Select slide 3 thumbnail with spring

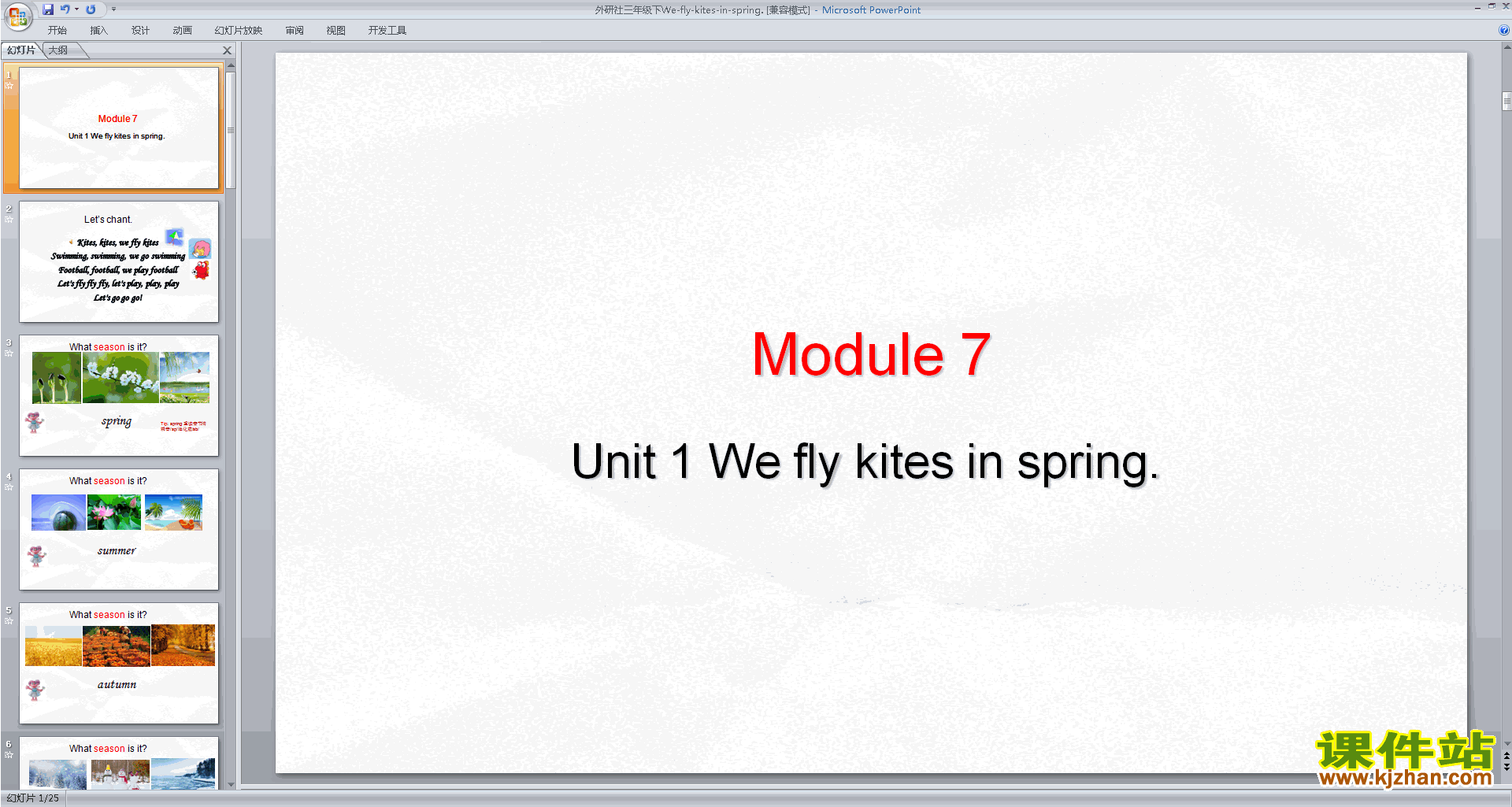(x=119, y=395)
